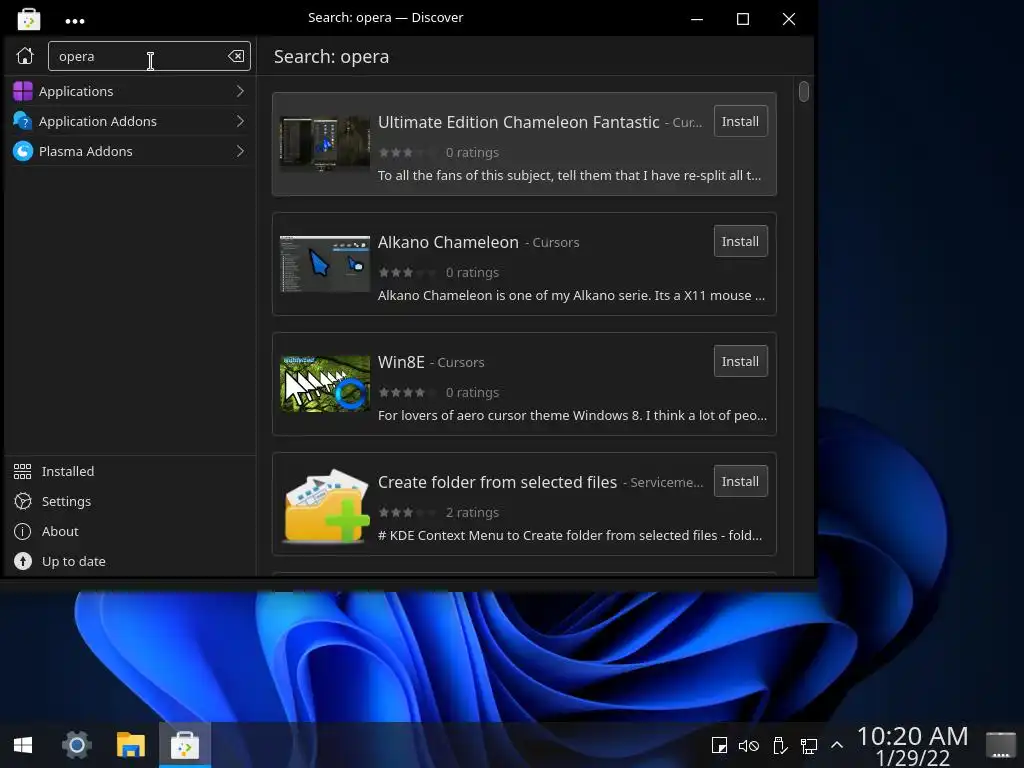Open the three-dot menu in title bar
This screenshot has height=768, width=1024.
click(x=75, y=21)
